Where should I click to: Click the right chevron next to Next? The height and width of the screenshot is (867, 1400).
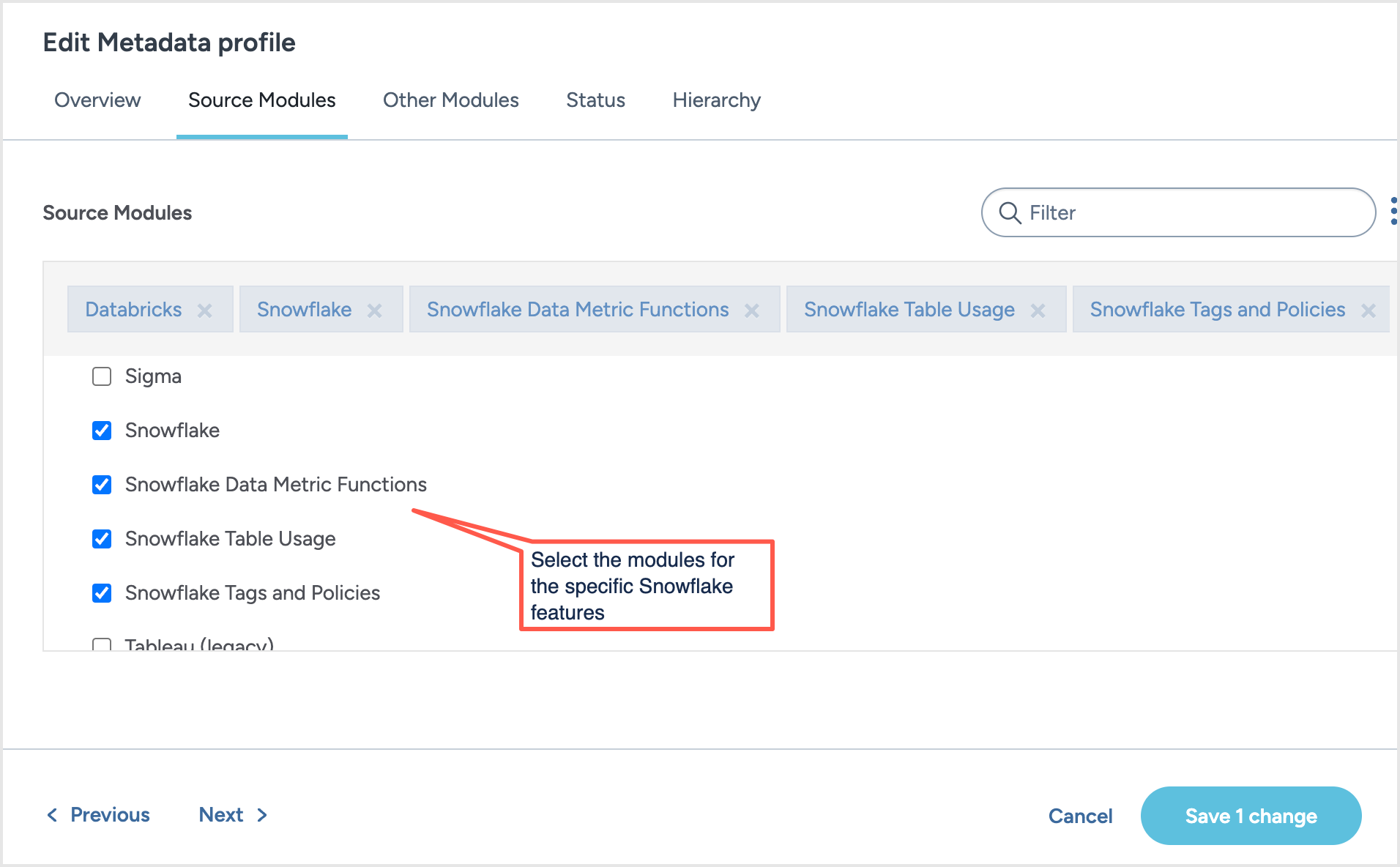(262, 815)
